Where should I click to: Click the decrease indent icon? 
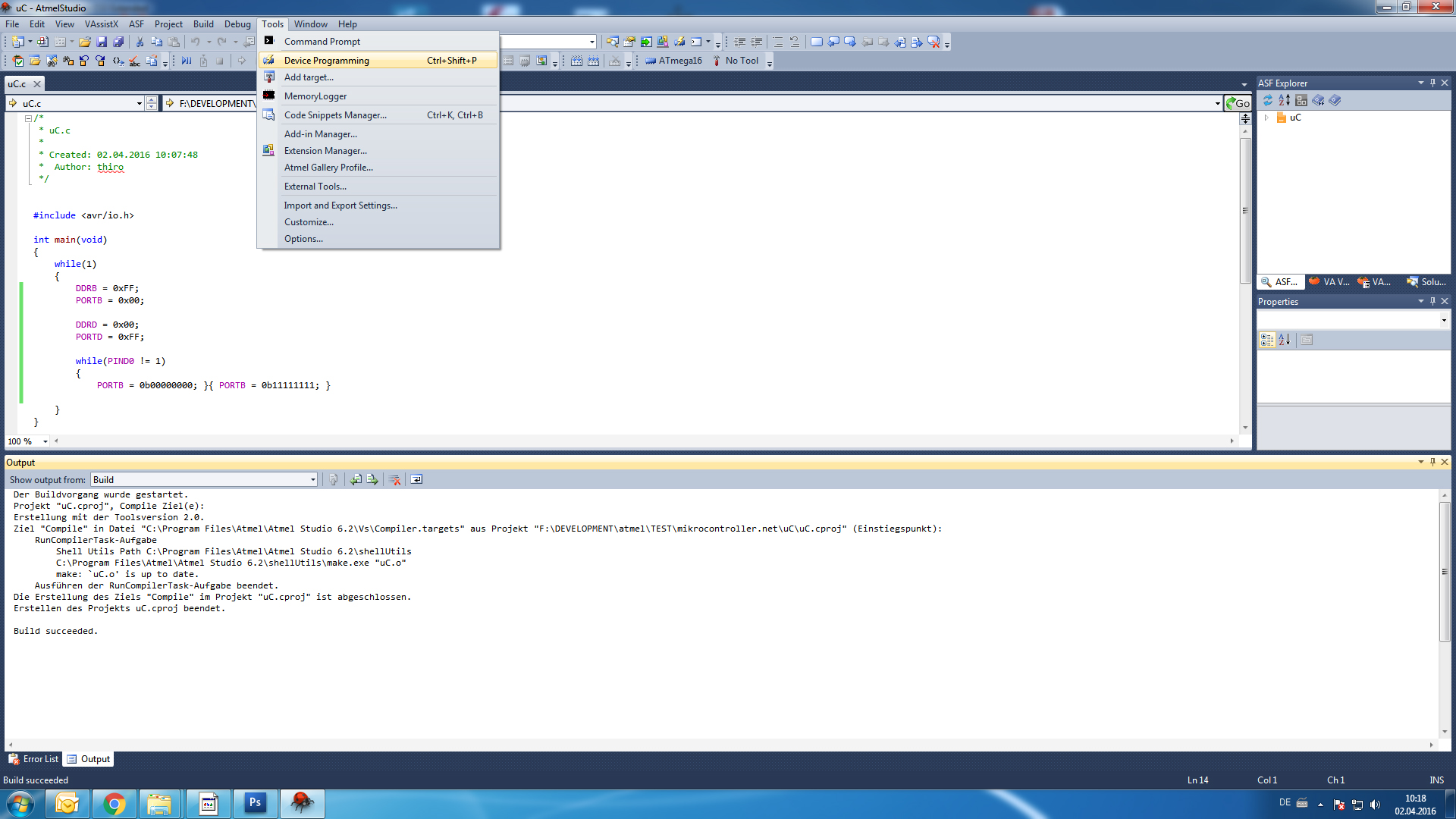pyautogui.click(x=740, y=42)
